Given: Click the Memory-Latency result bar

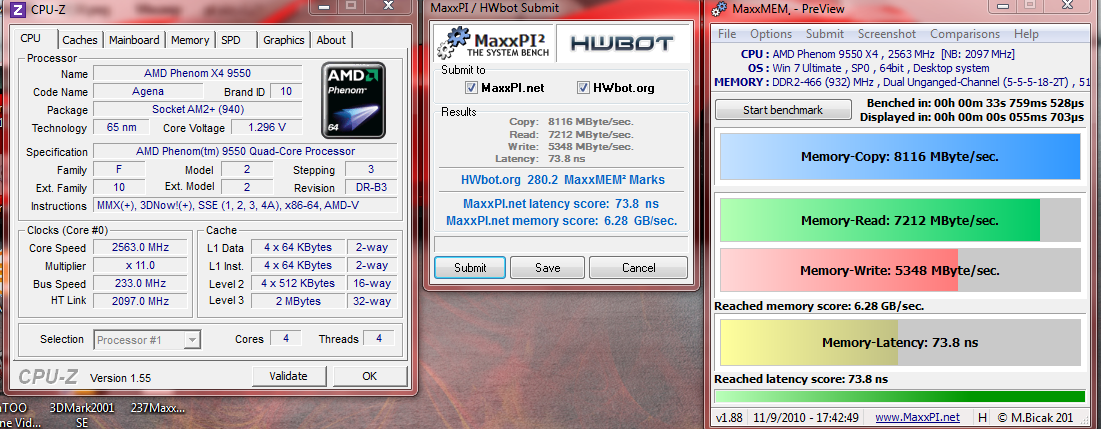Looking at the screenshot, I should [x=900, y=343].
